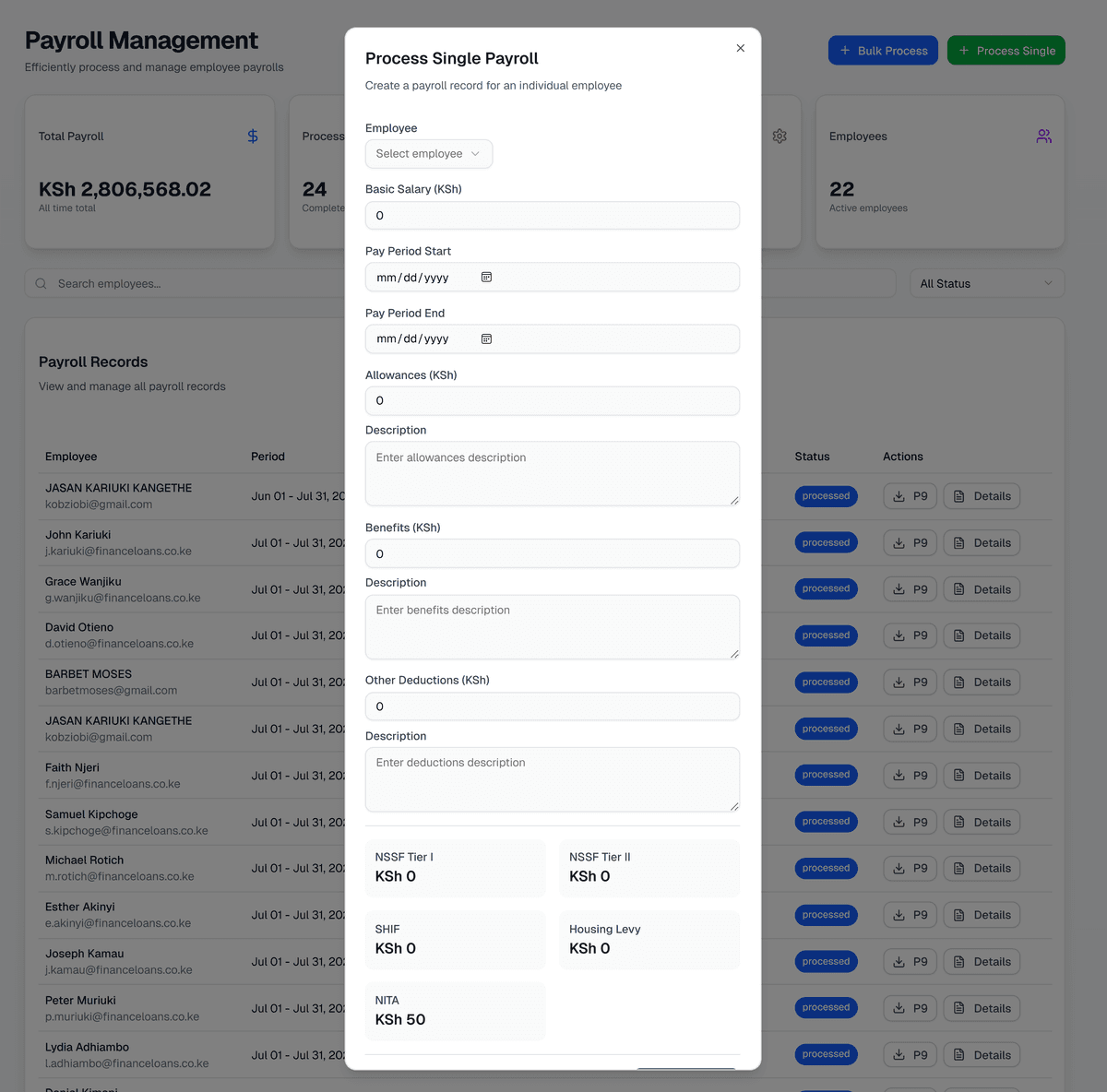Click the Bulk Process button
Image resolution: width=1107 pixels, height=1092 pixels.
pyautogui.click(x=883, y=51)
